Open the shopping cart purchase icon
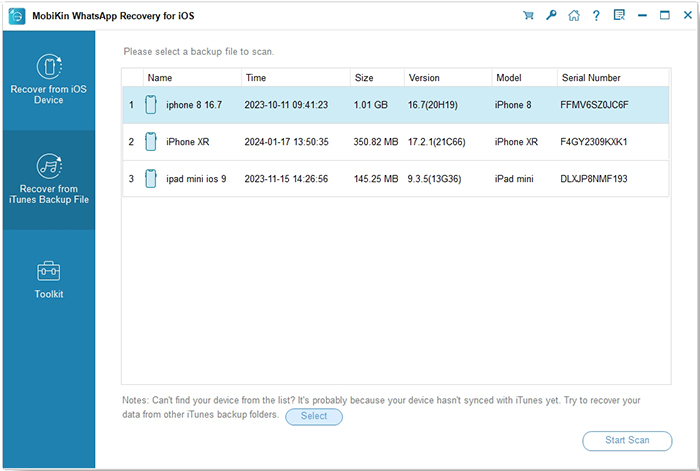Image resolution: width=700 pixels, height=471 pixels. click(x=528, y=16)
